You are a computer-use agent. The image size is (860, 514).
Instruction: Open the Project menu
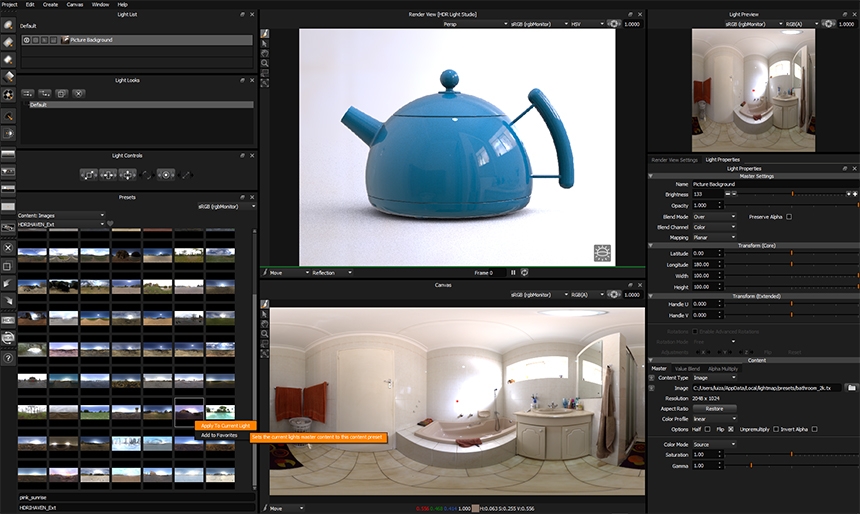[x=9, y=4]
